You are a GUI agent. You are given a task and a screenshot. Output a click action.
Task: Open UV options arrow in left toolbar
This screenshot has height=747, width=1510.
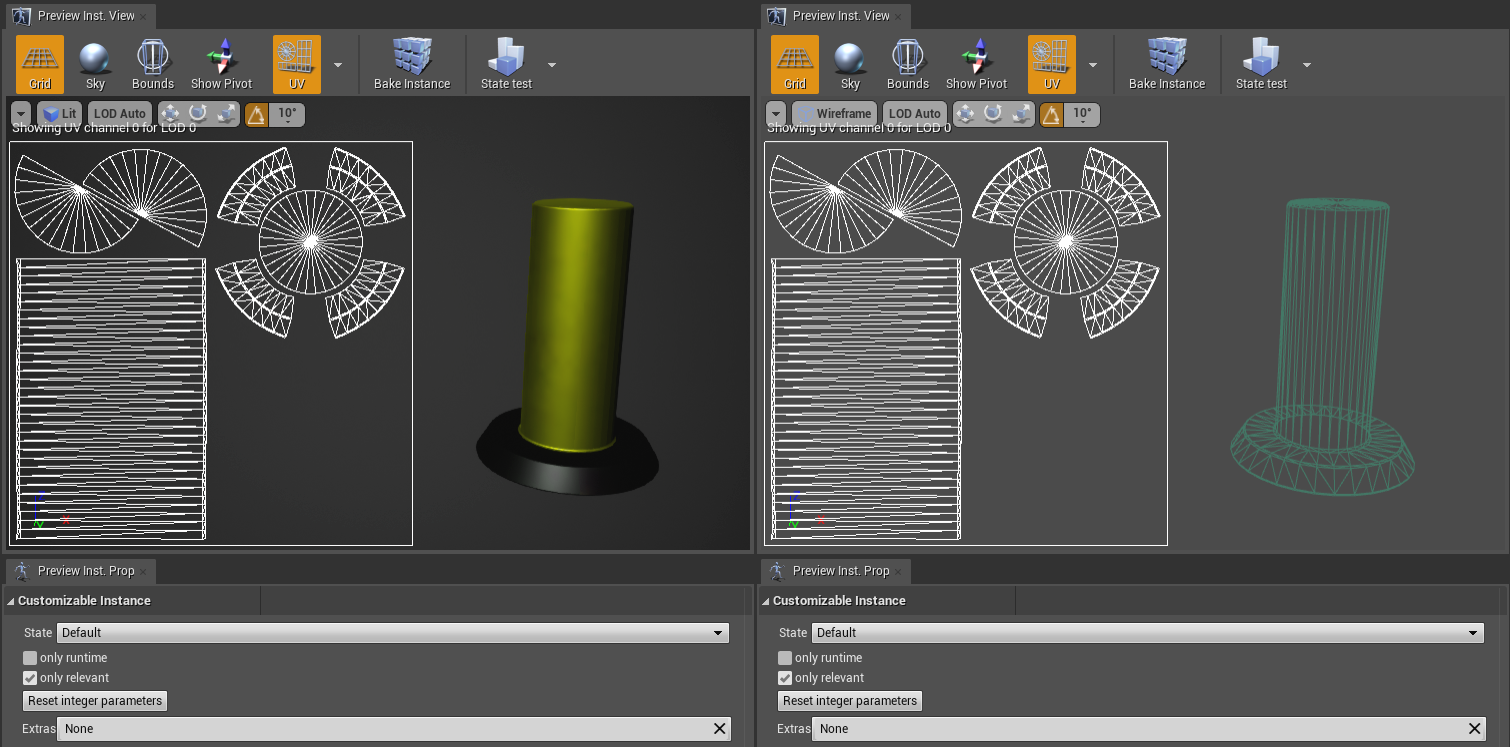point(338,65)
